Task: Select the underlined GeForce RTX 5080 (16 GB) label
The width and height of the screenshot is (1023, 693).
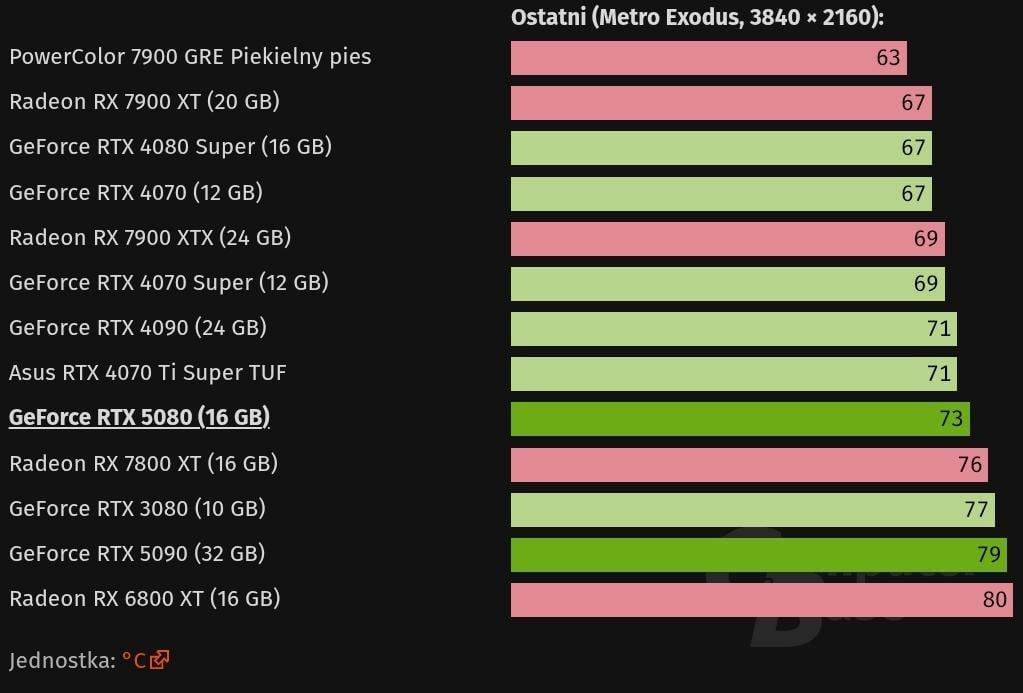Action: [x=139, y=417]
